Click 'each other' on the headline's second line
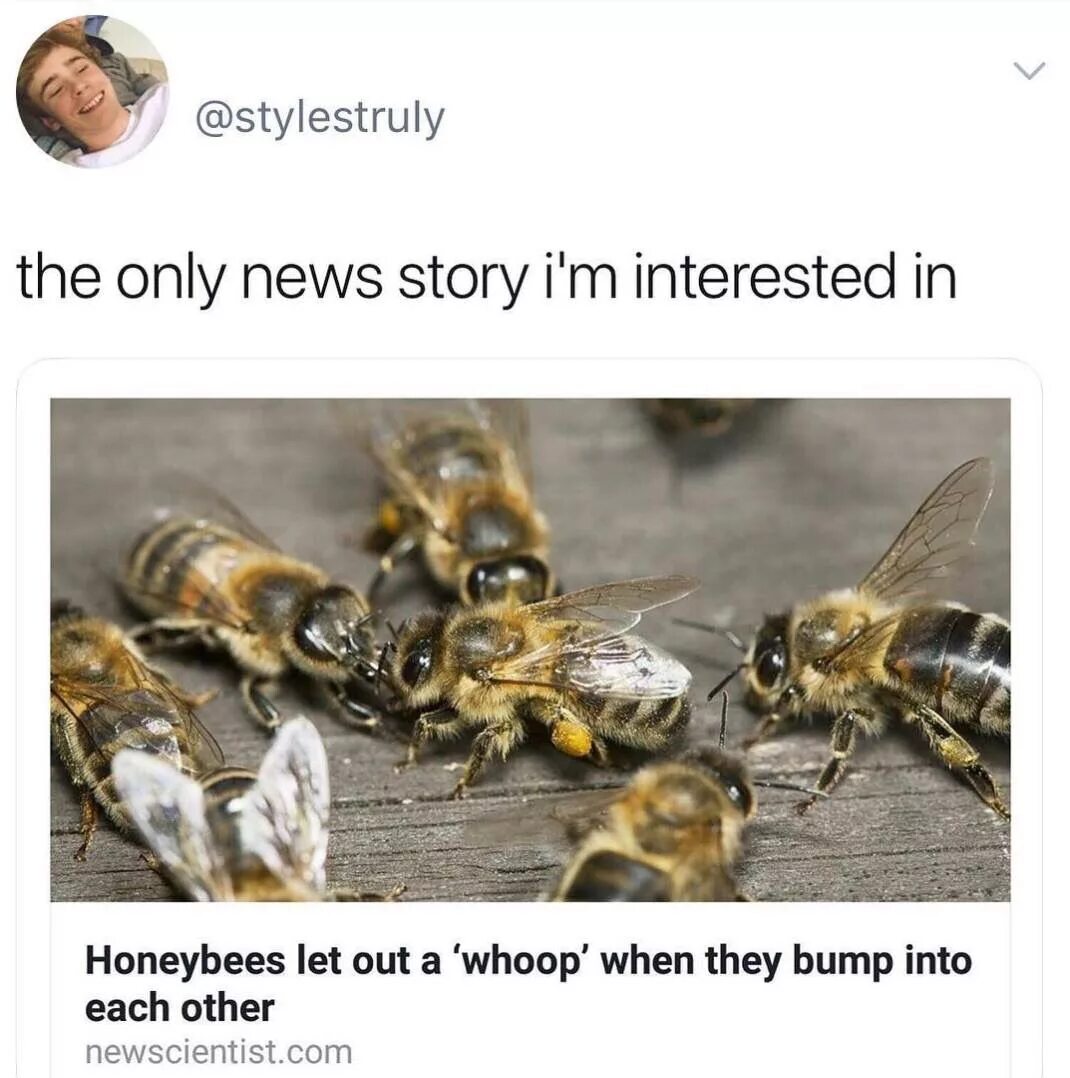The width and height of the screenshot is (1070, 1078). 179,1008
